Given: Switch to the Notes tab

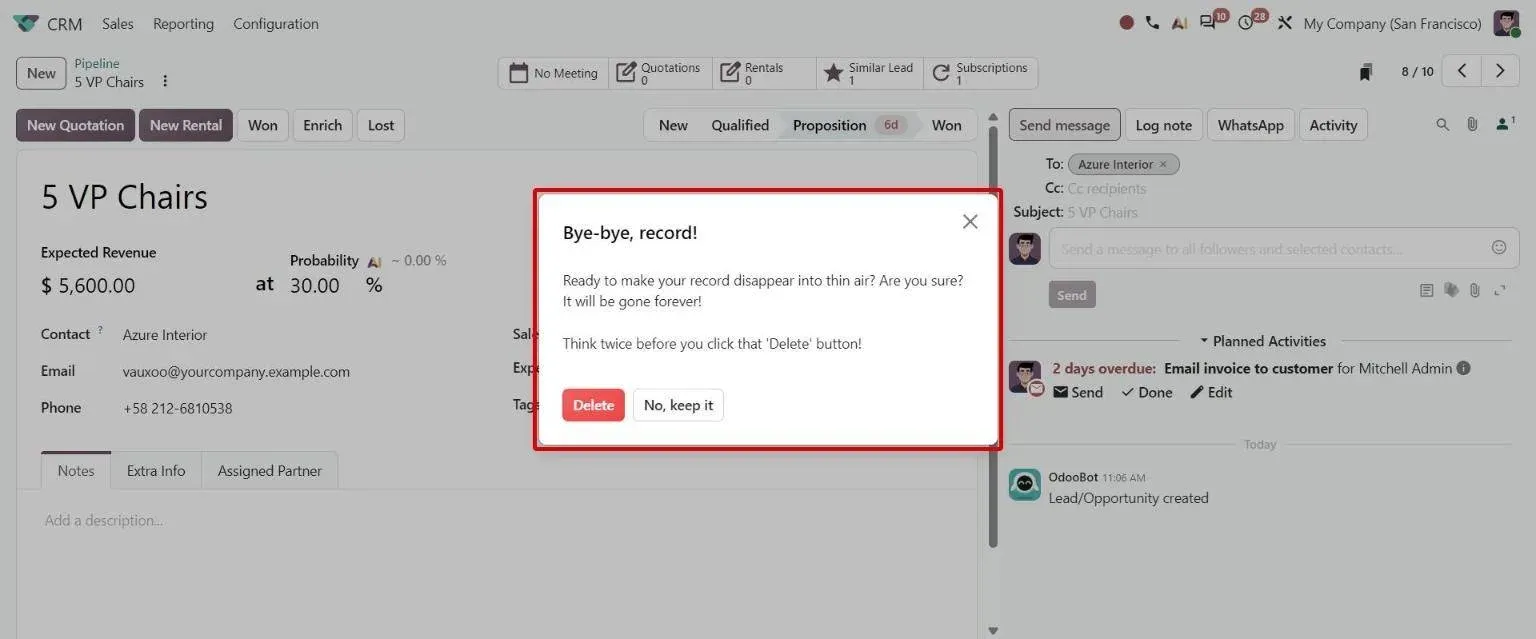Looking at the screenshot, I should 76,470.
